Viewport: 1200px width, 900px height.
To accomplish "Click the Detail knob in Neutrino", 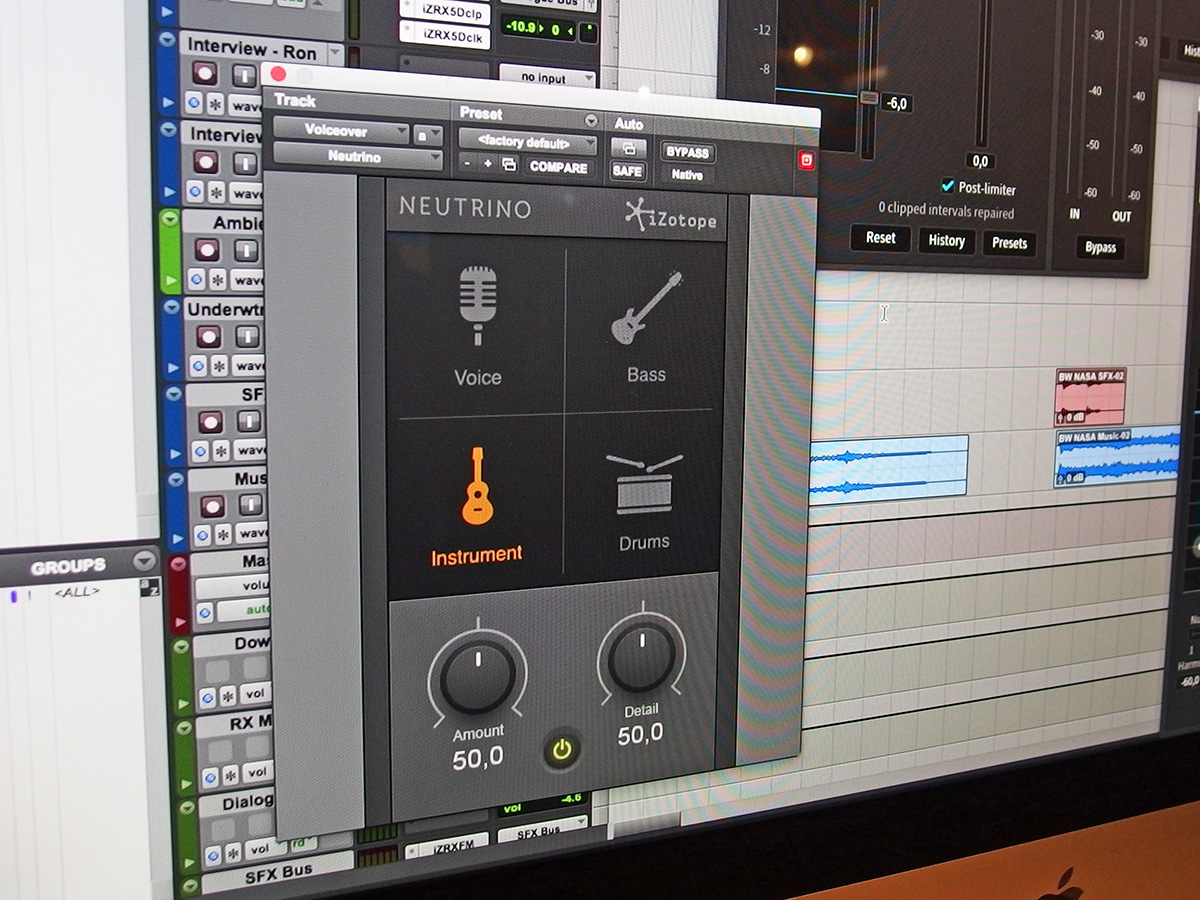I will (641, 657).
